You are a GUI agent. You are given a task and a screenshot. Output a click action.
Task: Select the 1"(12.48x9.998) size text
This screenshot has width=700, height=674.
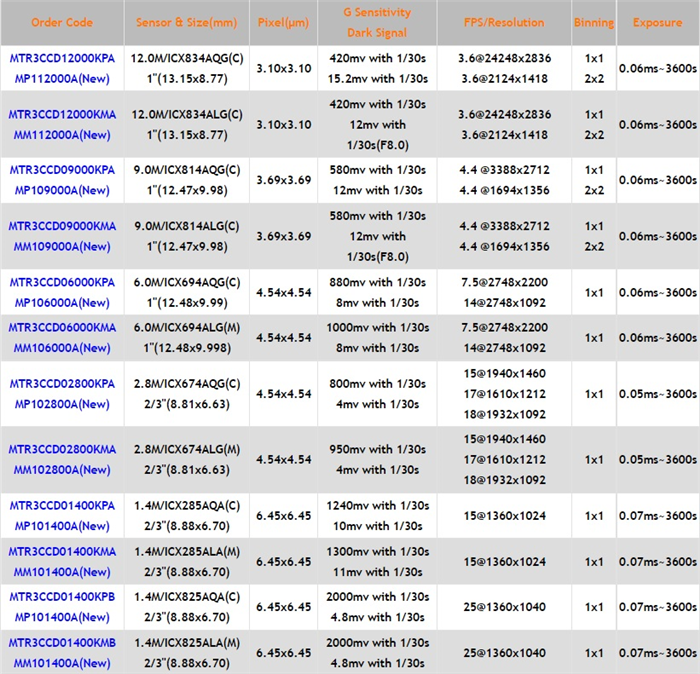(x=187, y=348)
